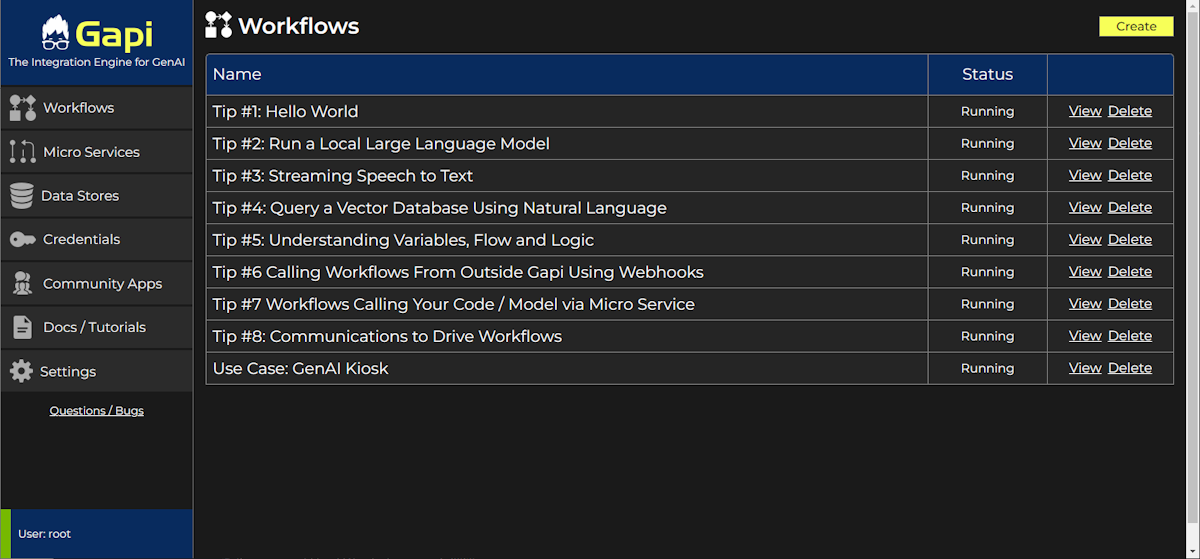
Task: View the Use Case: GenAI Kiosk workflow
Action: click(1085, 368)
